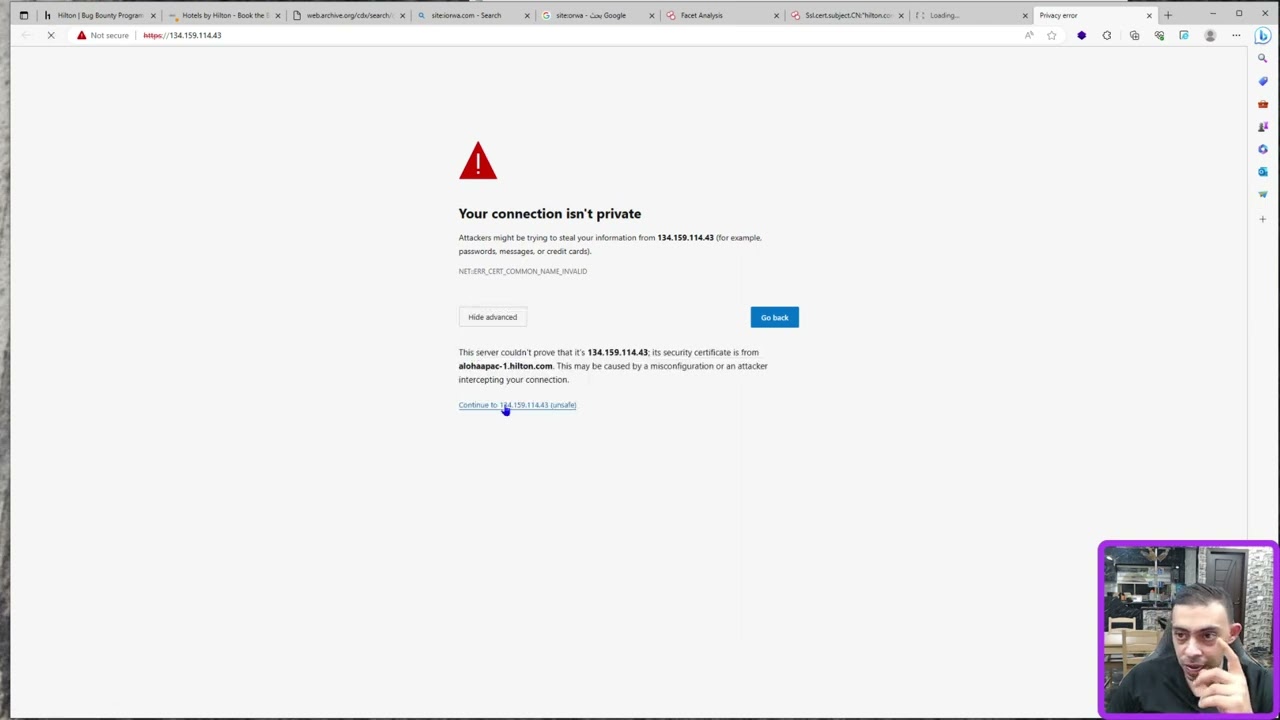Open the Outlook icon in sidebar

coord(1263,172)
